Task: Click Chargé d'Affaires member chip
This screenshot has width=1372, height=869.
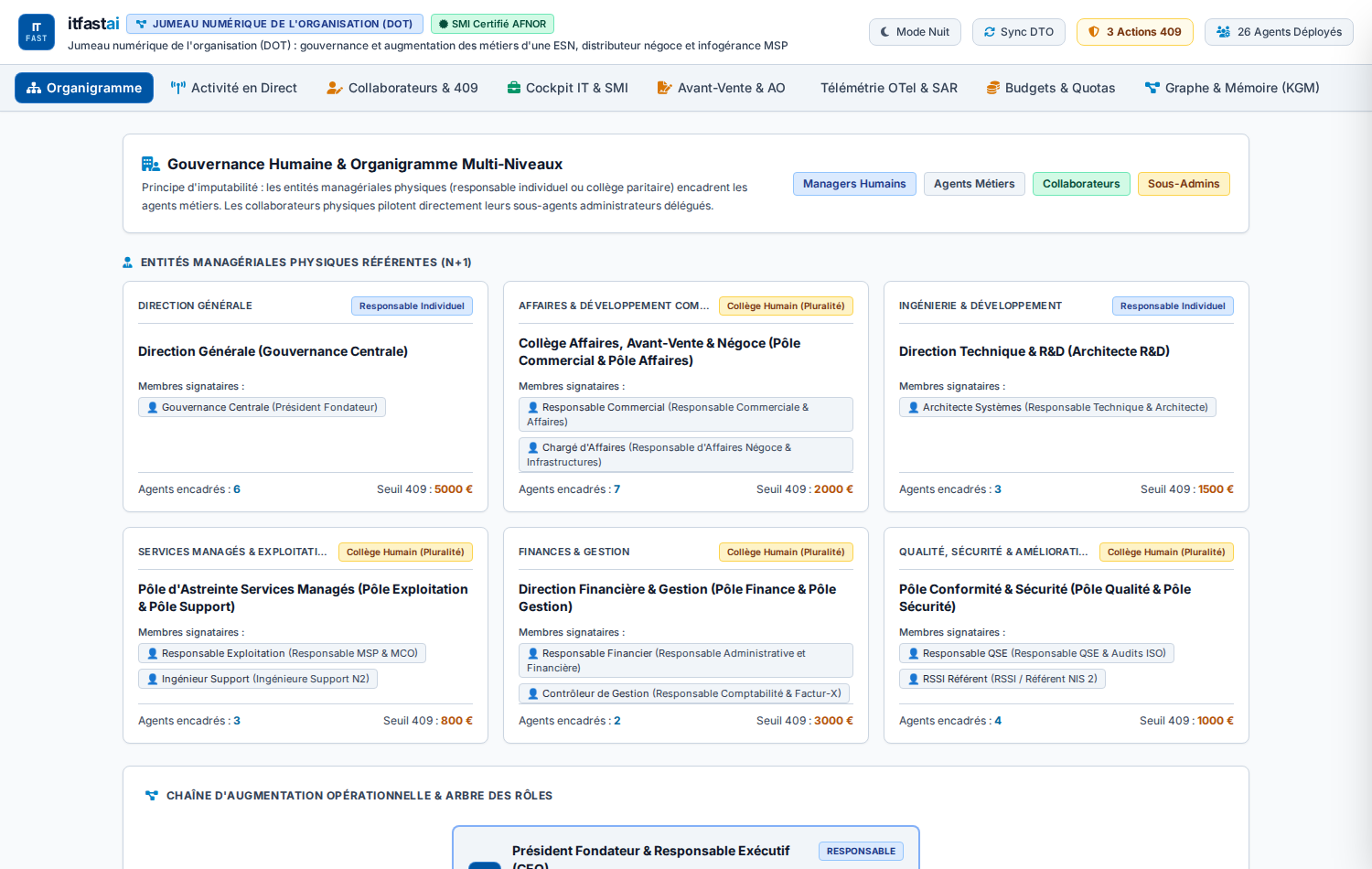Action: click(686, 455)
